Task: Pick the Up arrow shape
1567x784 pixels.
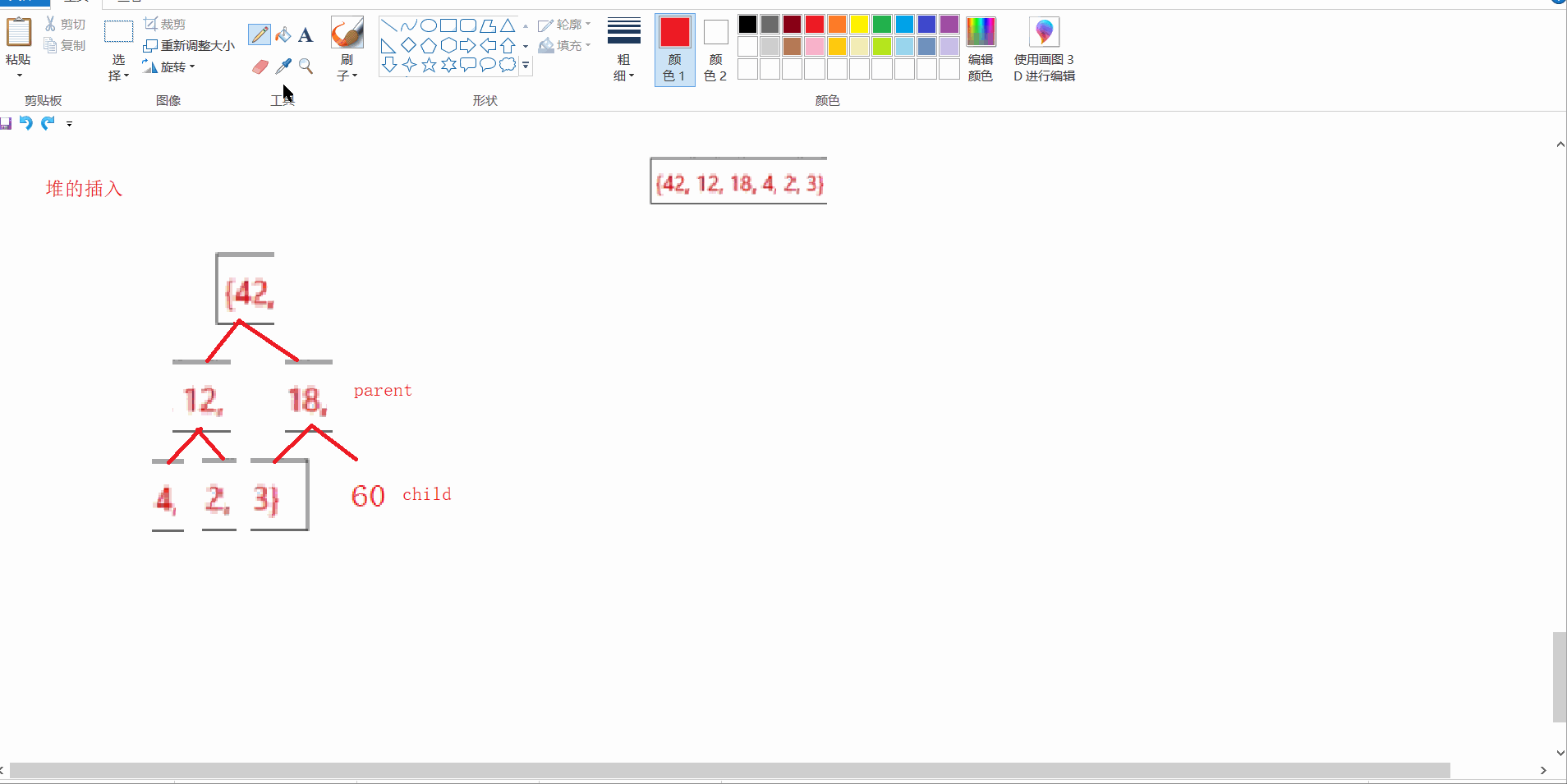Action: [508, 45]
